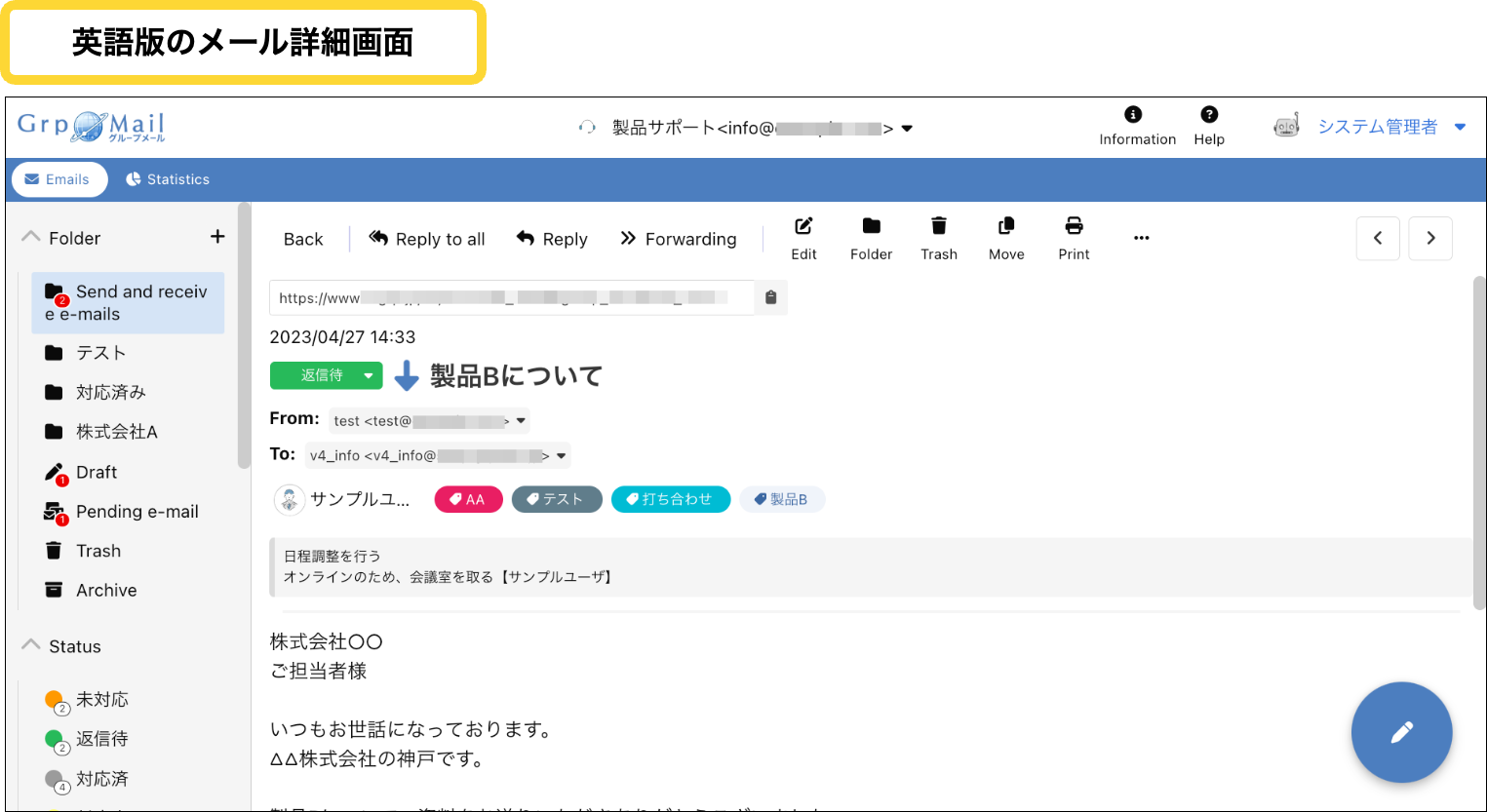
Task: Click the GrpMail logo
Action: (x=92, y=127)
